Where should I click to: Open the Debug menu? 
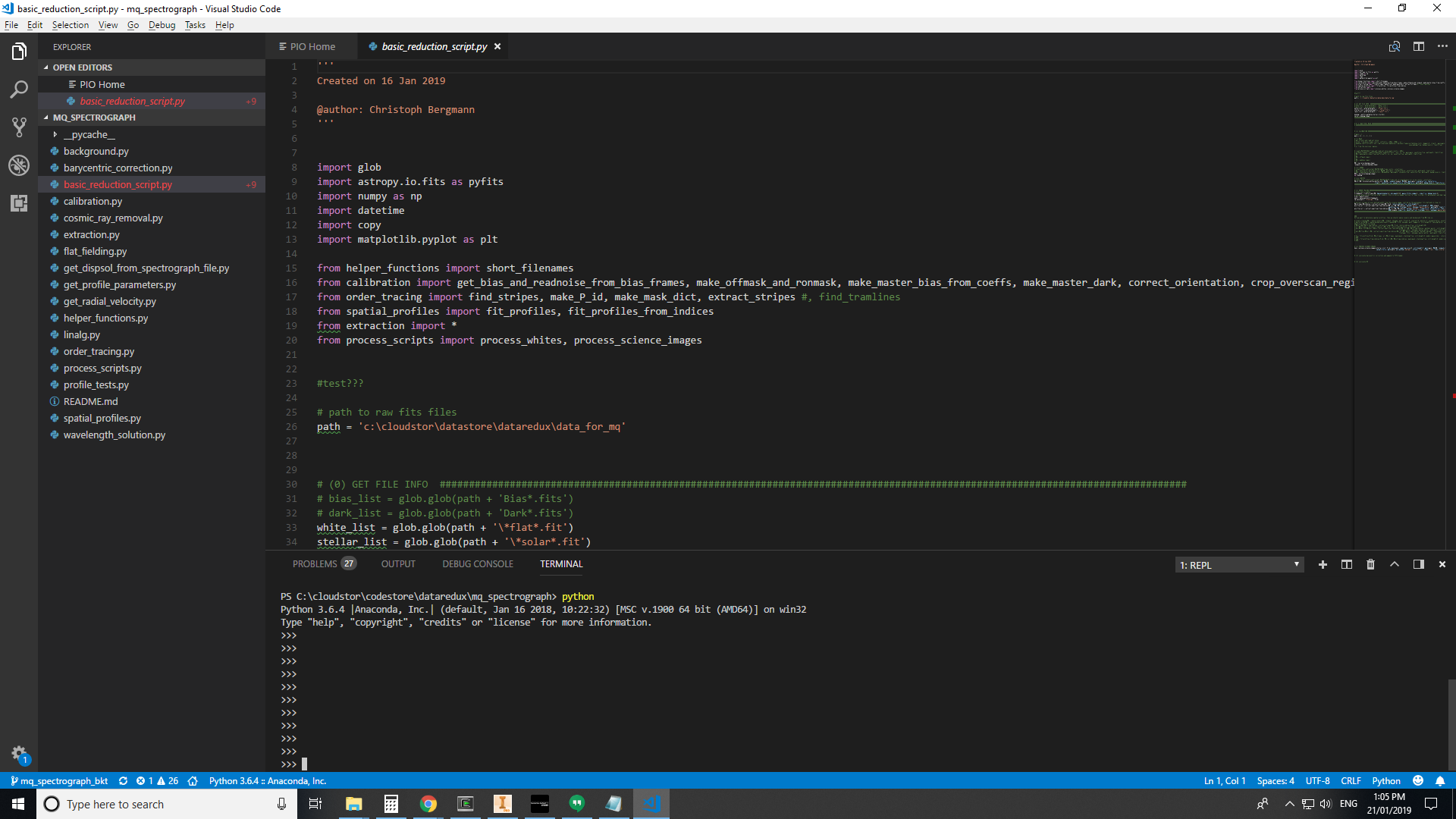point(162,25)
